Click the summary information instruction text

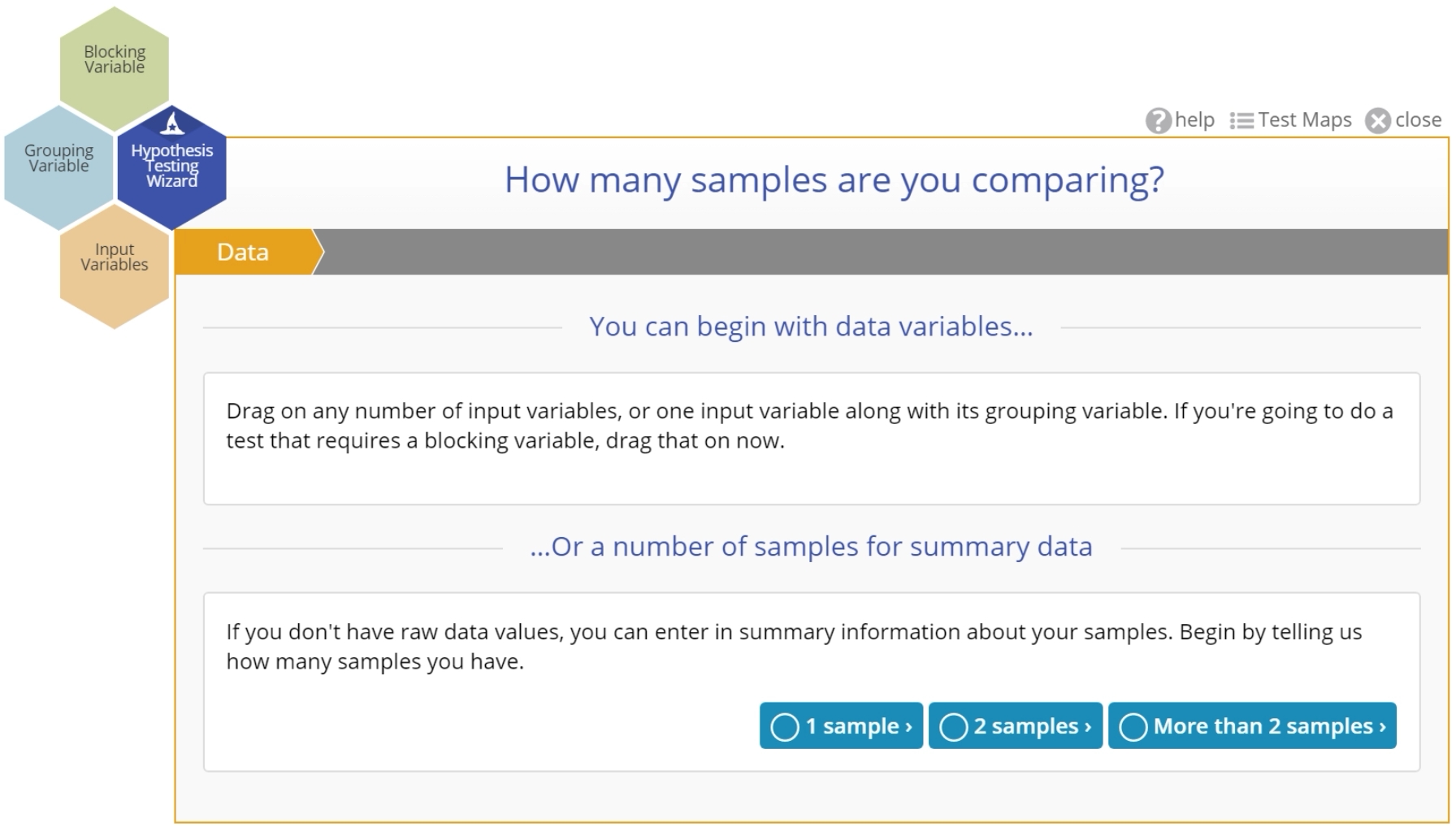(x=794, y=647)
